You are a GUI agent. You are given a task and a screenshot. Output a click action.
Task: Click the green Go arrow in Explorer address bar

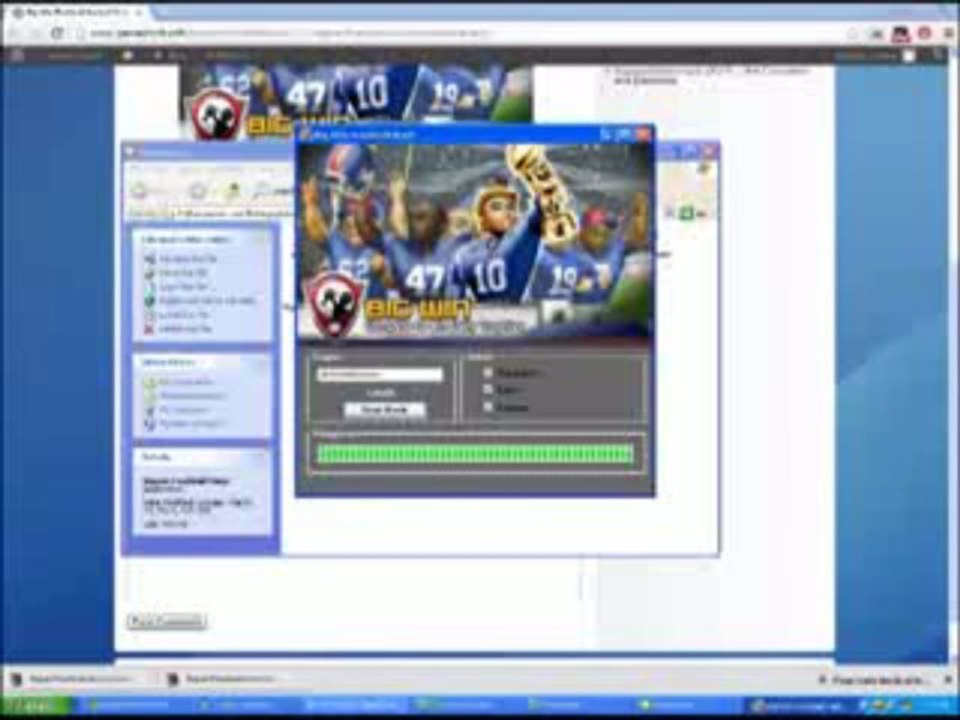(x=687, y=213)
